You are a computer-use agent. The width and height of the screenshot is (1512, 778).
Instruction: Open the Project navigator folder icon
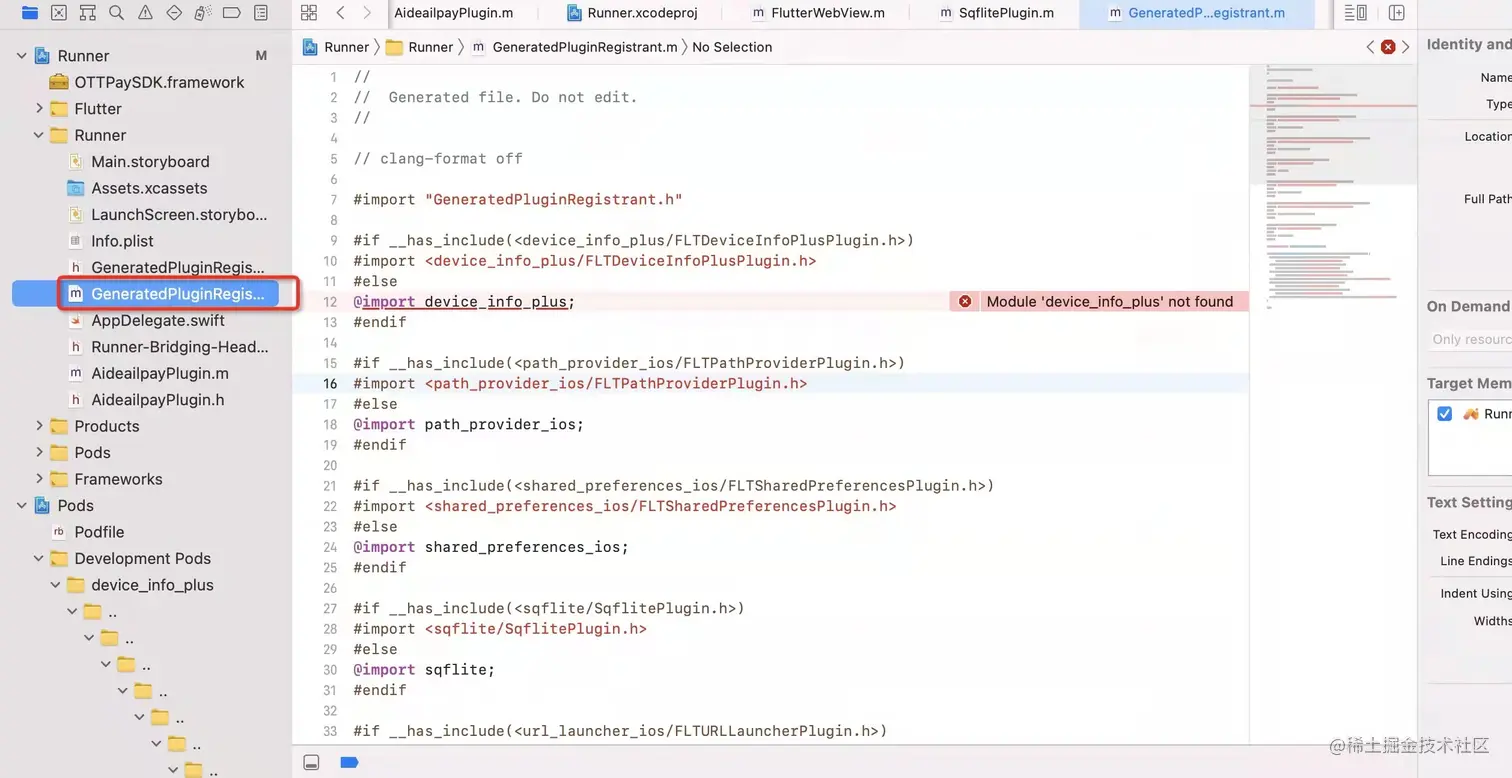[x=30, y=13]
